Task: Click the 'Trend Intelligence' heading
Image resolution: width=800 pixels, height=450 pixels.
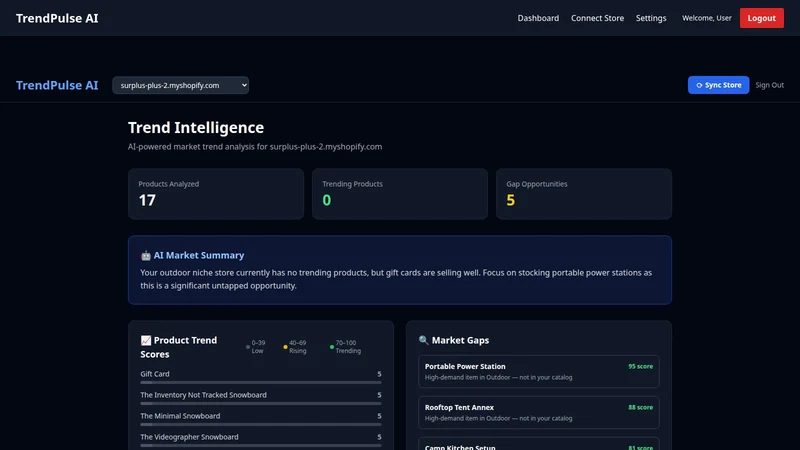Action: click(x=196, y=127)
